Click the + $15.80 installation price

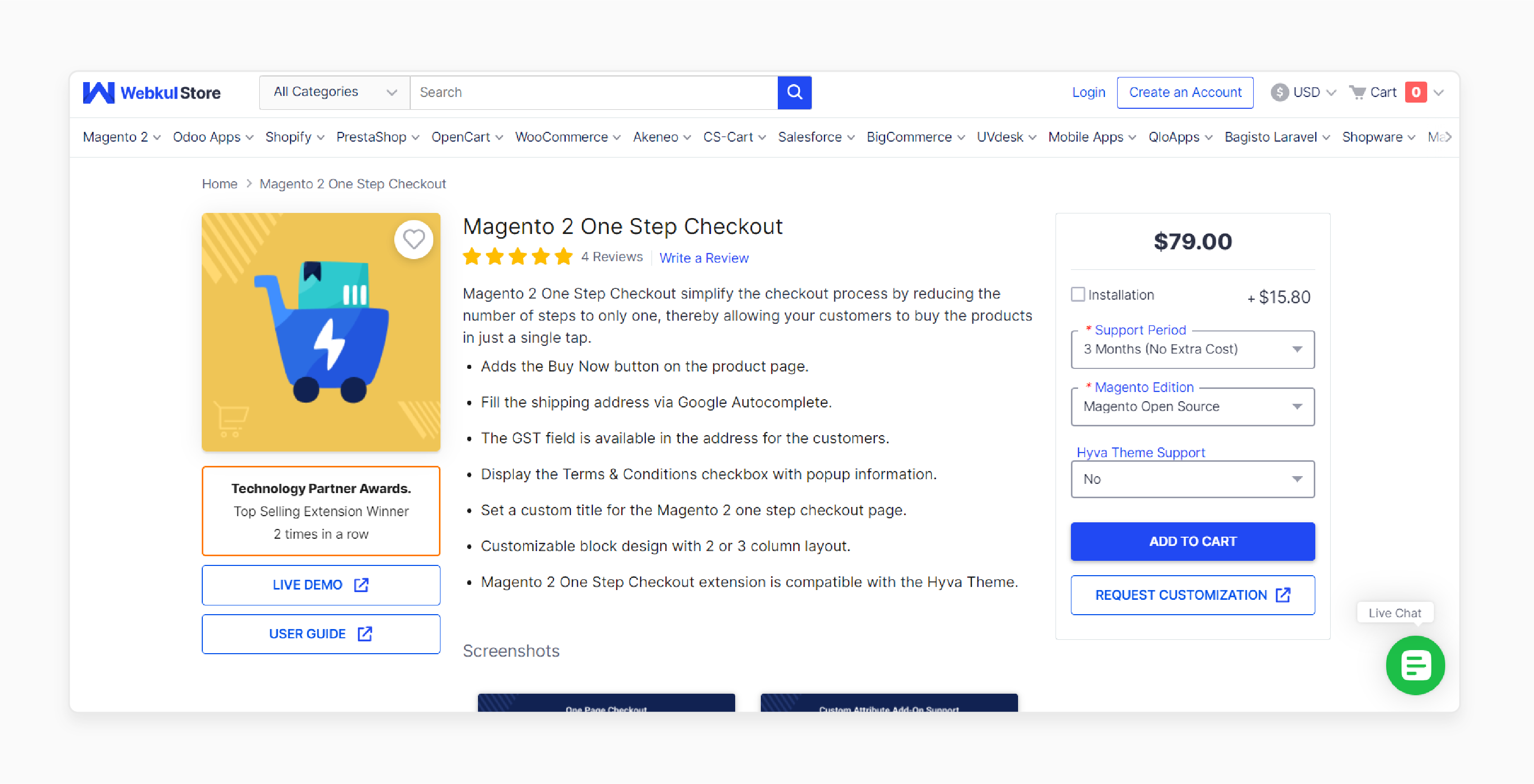point(1278,297)
